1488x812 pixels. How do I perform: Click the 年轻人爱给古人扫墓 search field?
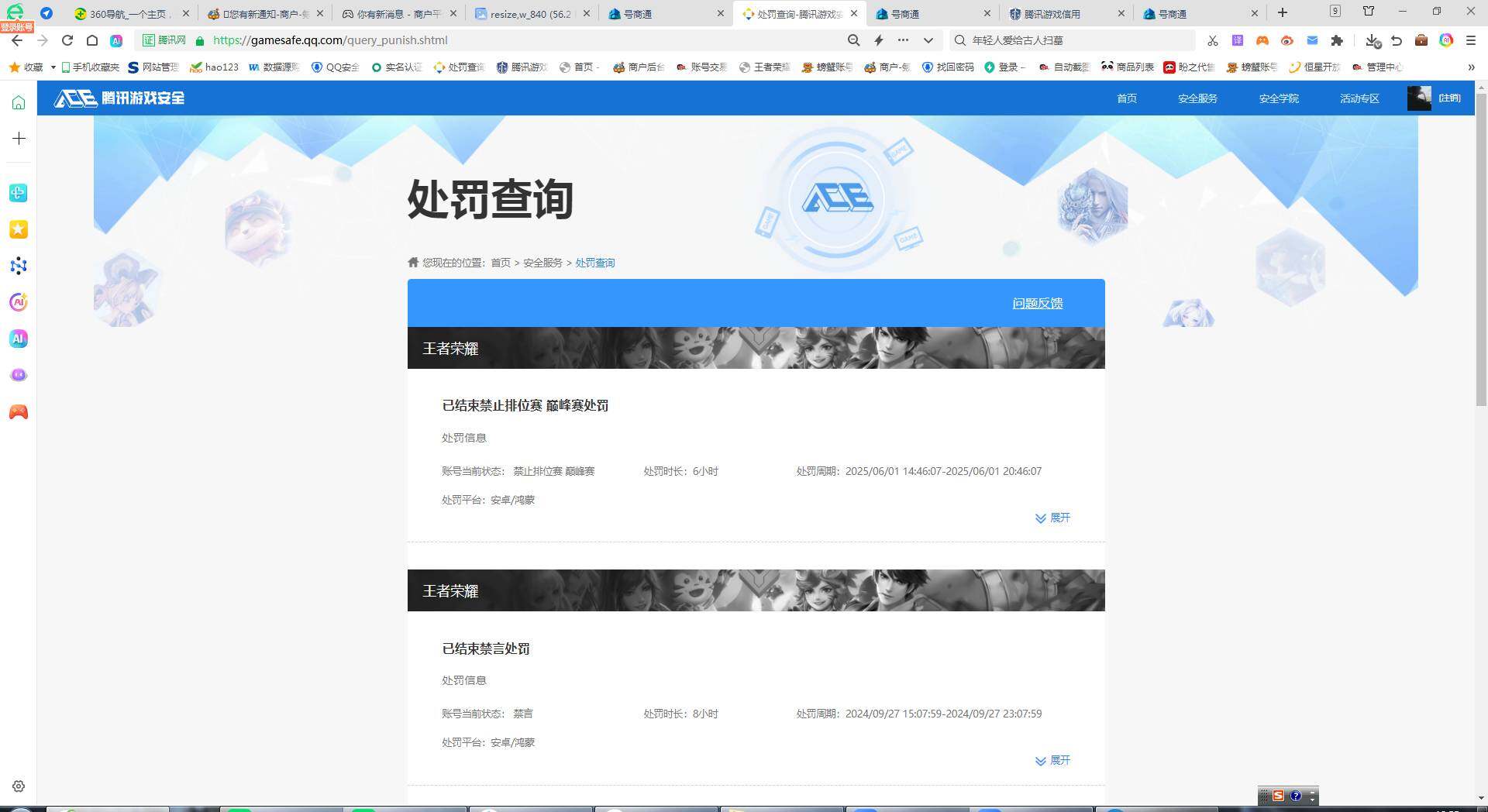pos(1069,40)
